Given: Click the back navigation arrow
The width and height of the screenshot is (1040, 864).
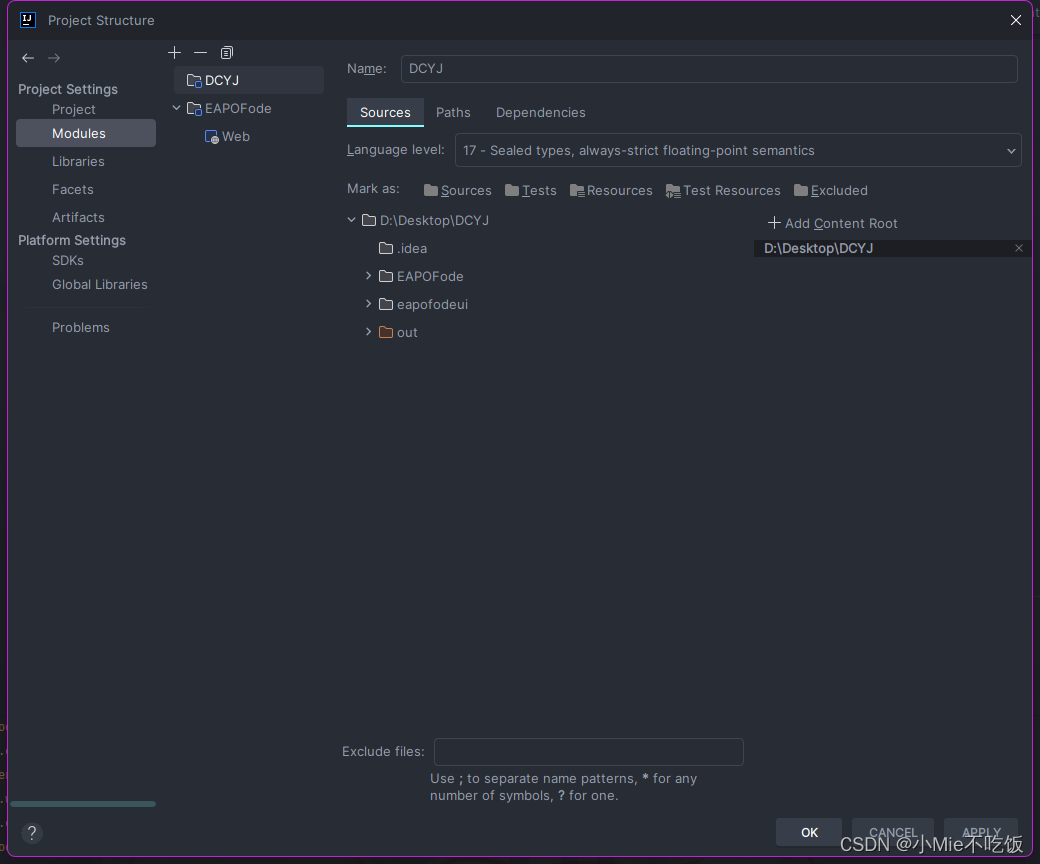Looking at the screenshot, I should 27,57.
